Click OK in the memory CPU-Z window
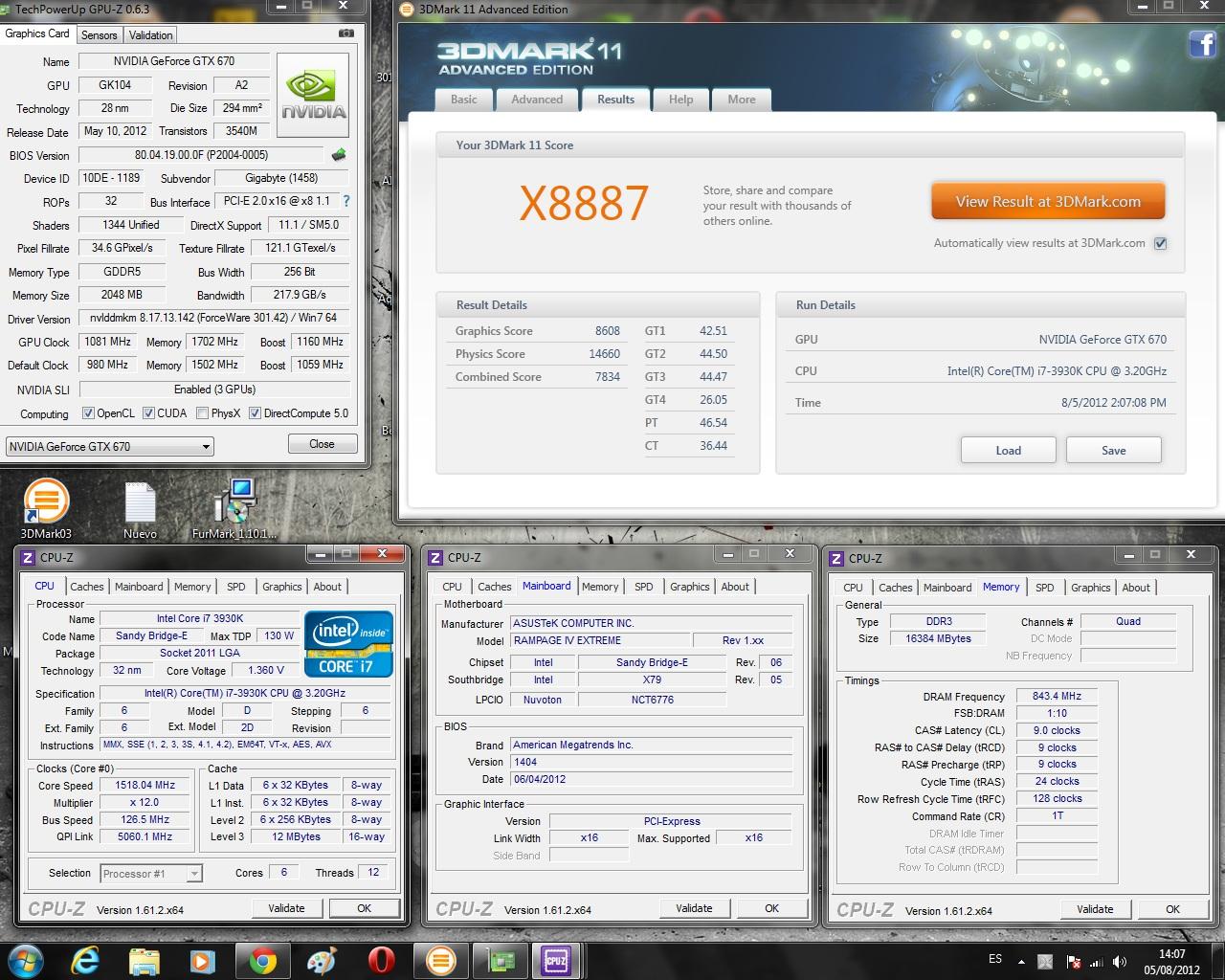This screenshot has width=1225, height=980. coord(1172,909)
